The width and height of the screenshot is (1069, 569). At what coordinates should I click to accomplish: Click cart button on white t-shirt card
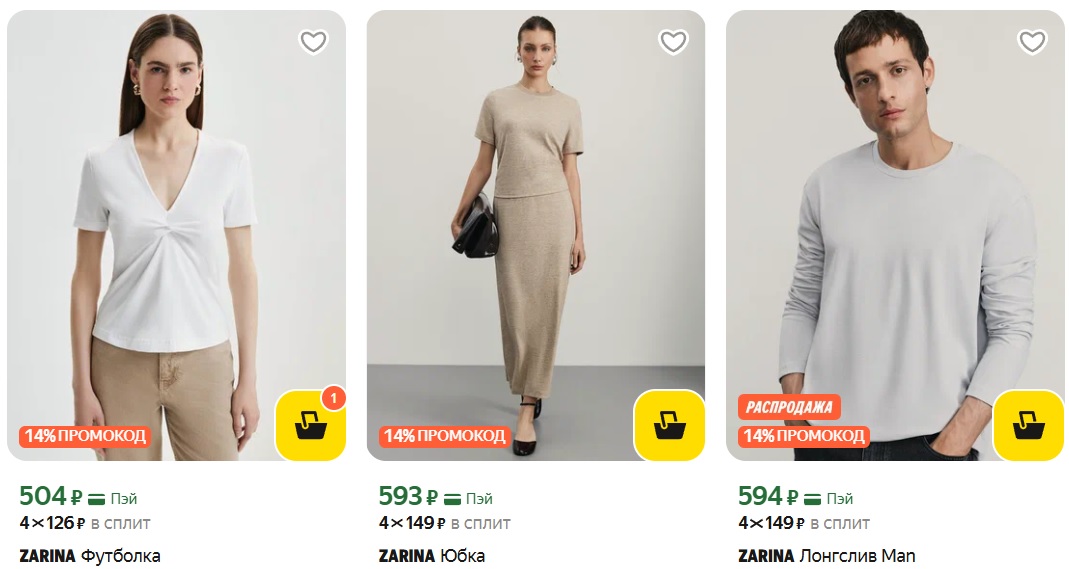tap(310, 426)
